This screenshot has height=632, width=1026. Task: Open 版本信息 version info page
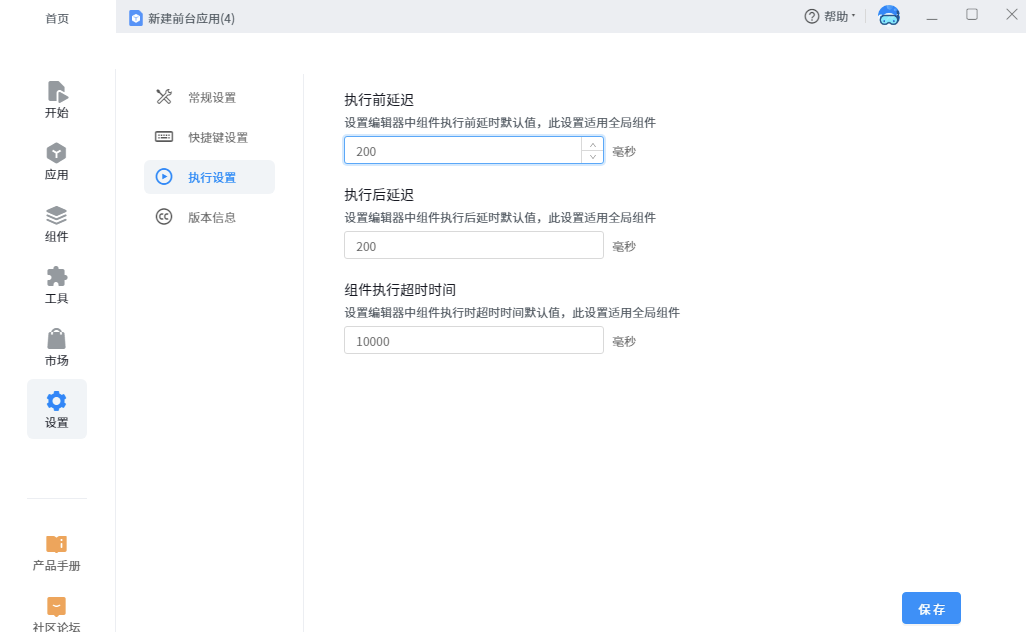[210, 217]
